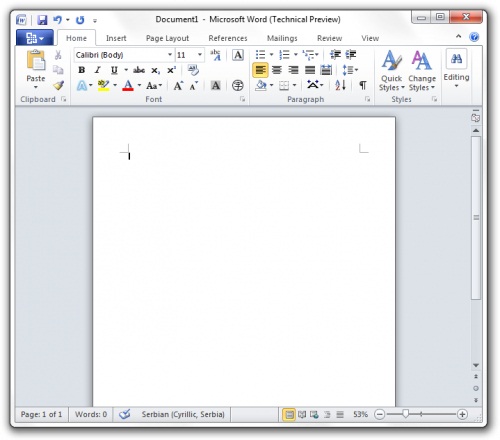Click the spelling proofing status icon

pyautogui.click(x=125, y=414)
